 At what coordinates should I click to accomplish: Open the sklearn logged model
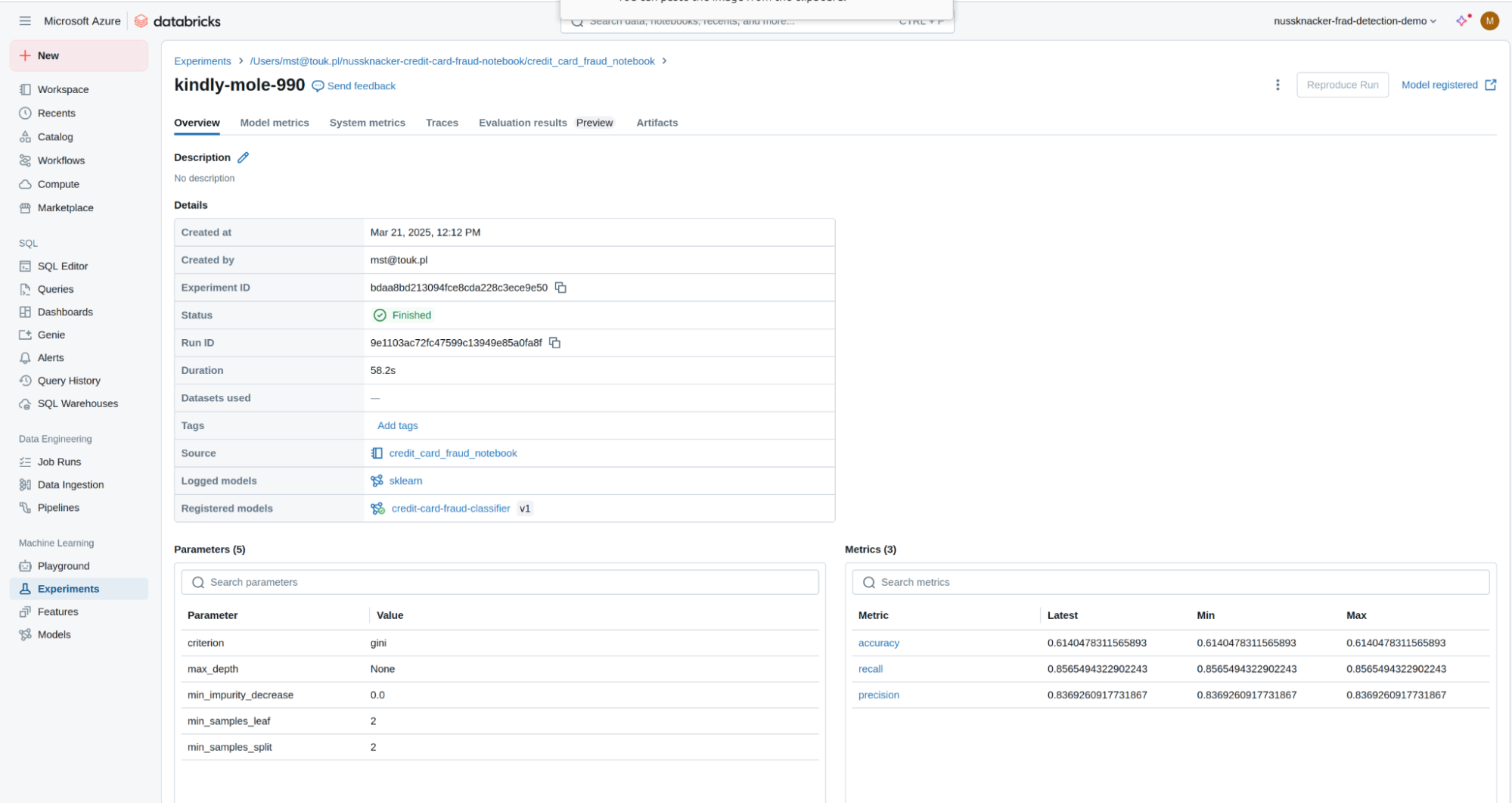coord(405,481)
